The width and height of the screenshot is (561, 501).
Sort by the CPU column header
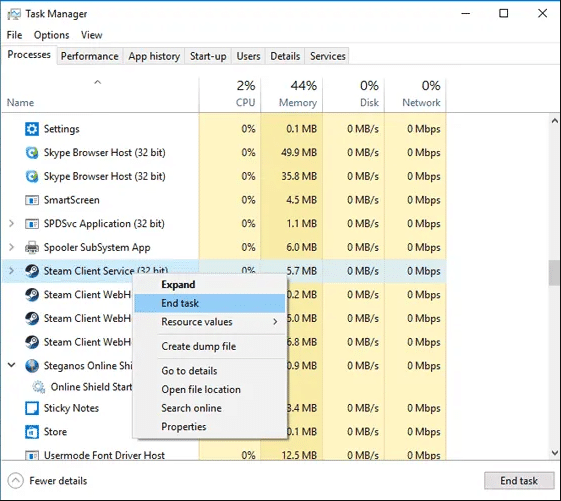(230, 95)
